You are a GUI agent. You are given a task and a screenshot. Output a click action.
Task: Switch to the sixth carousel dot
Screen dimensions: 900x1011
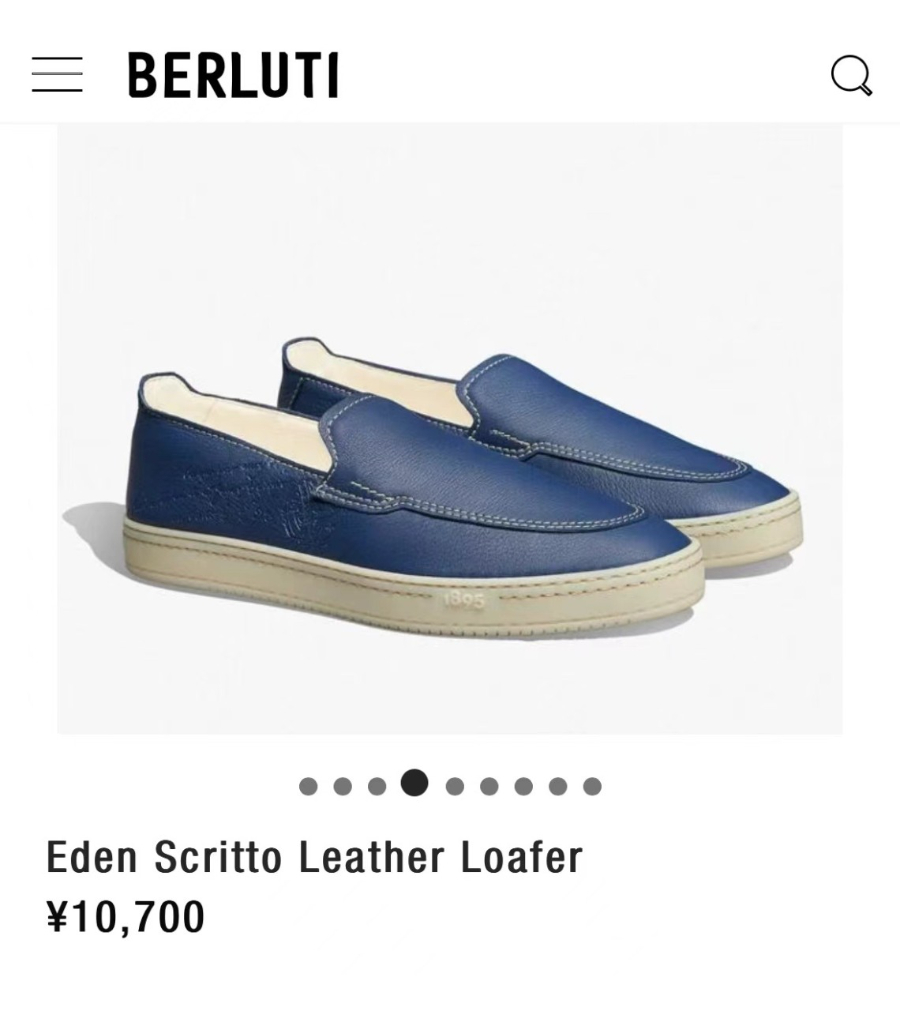pos(489,786)
